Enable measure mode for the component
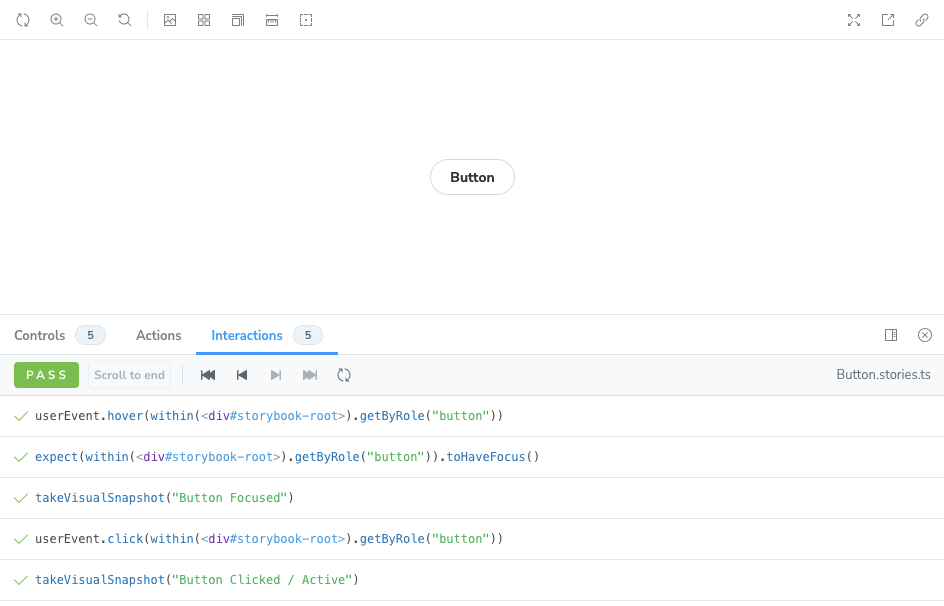Image resolution: width=944 pixels, height=606 pixels. 272,20
